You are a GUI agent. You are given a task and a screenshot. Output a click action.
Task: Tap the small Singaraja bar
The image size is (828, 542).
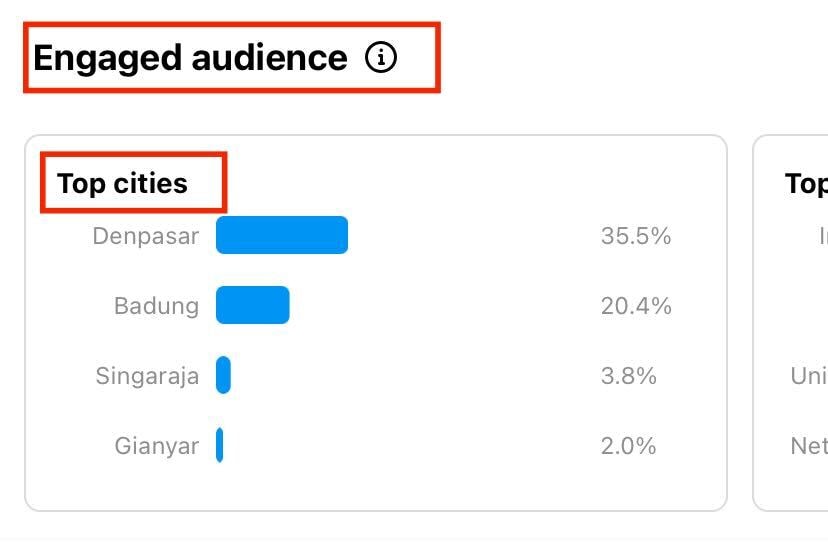click(x=223, y=375)
